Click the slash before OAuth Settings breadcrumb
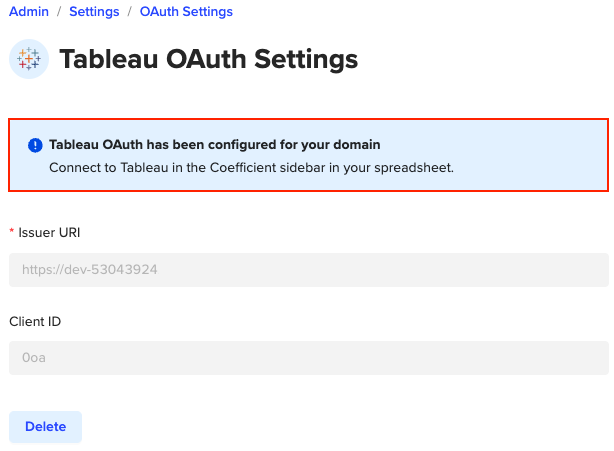 [x=129, y=12]
